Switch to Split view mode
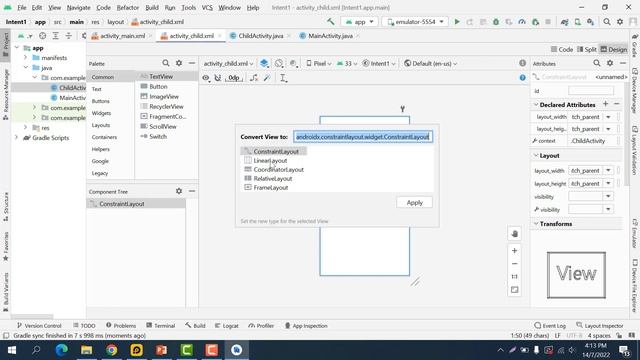Viewport: 640px width, 360px height. tap(587, 49)
